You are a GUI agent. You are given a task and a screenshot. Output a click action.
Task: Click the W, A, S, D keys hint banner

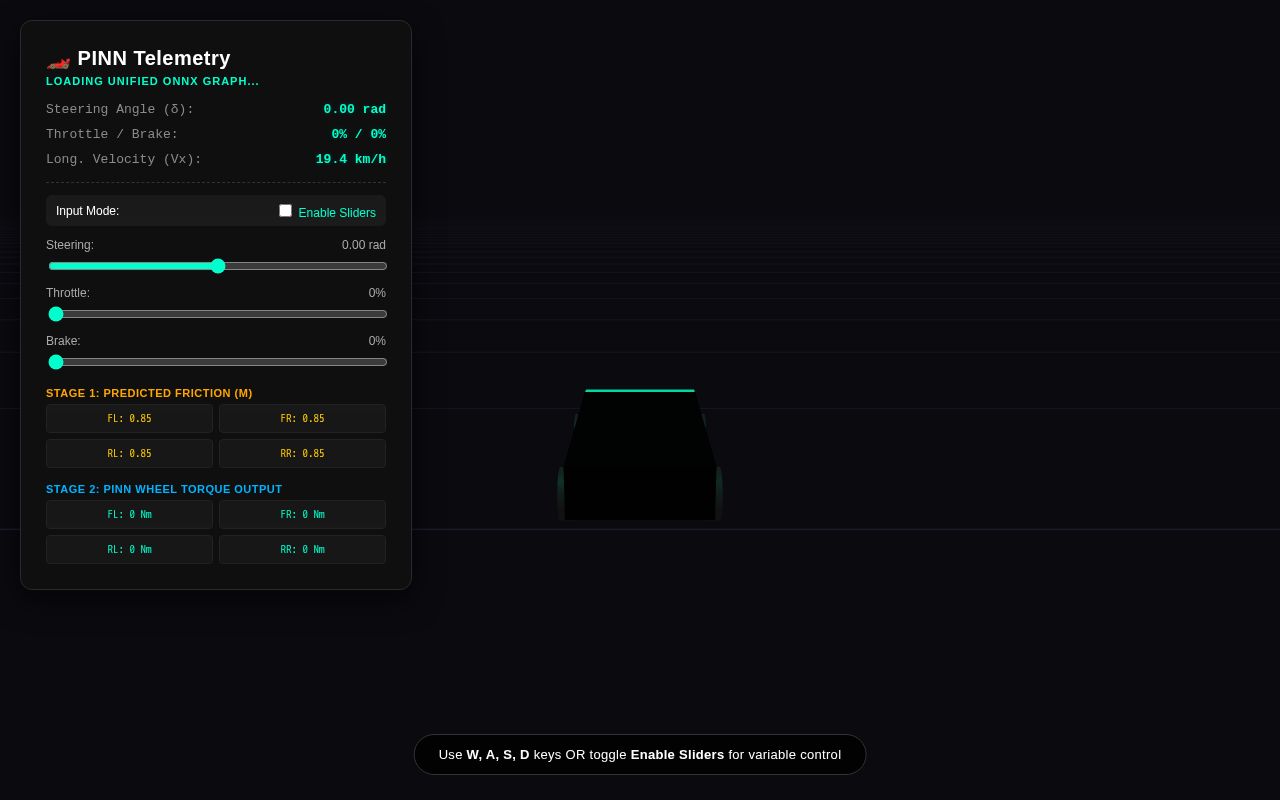pyautogui.click(x=640, y=755)
